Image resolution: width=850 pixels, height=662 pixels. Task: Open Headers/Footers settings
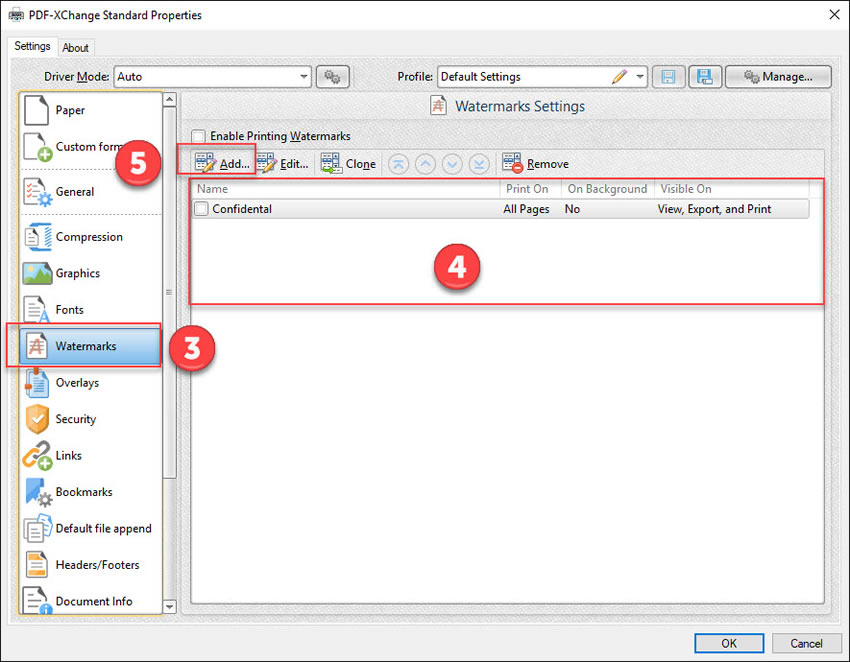coord(91,565)
